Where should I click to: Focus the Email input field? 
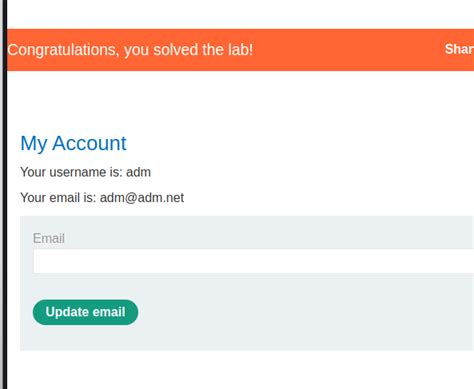pos(253,261)
